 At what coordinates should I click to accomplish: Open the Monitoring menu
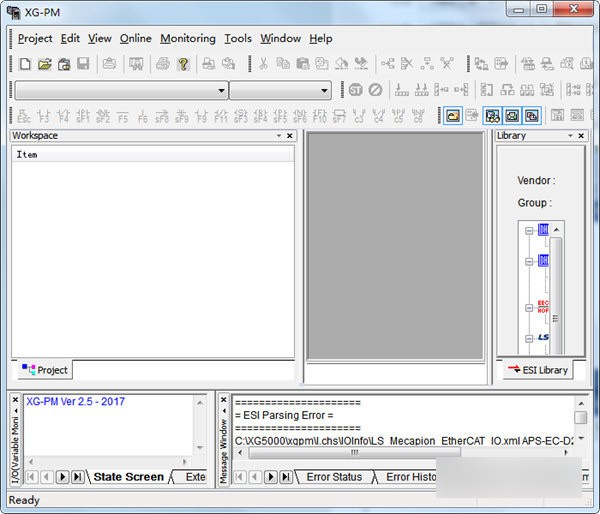187,39
